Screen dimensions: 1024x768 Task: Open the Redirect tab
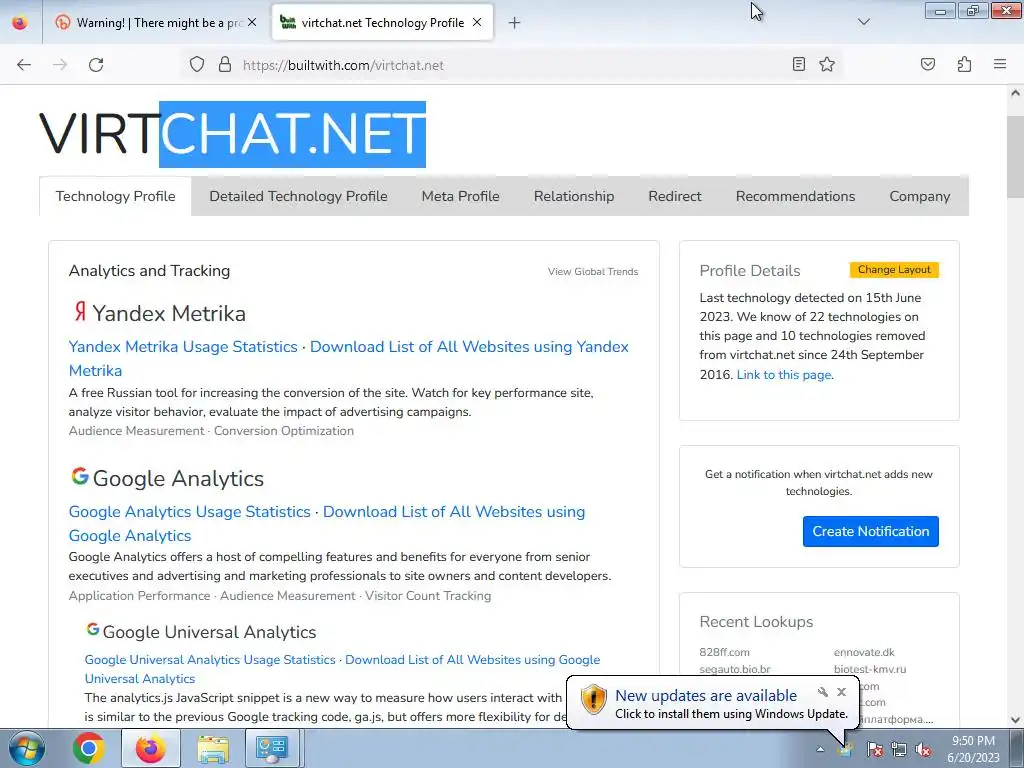[675, 196]
